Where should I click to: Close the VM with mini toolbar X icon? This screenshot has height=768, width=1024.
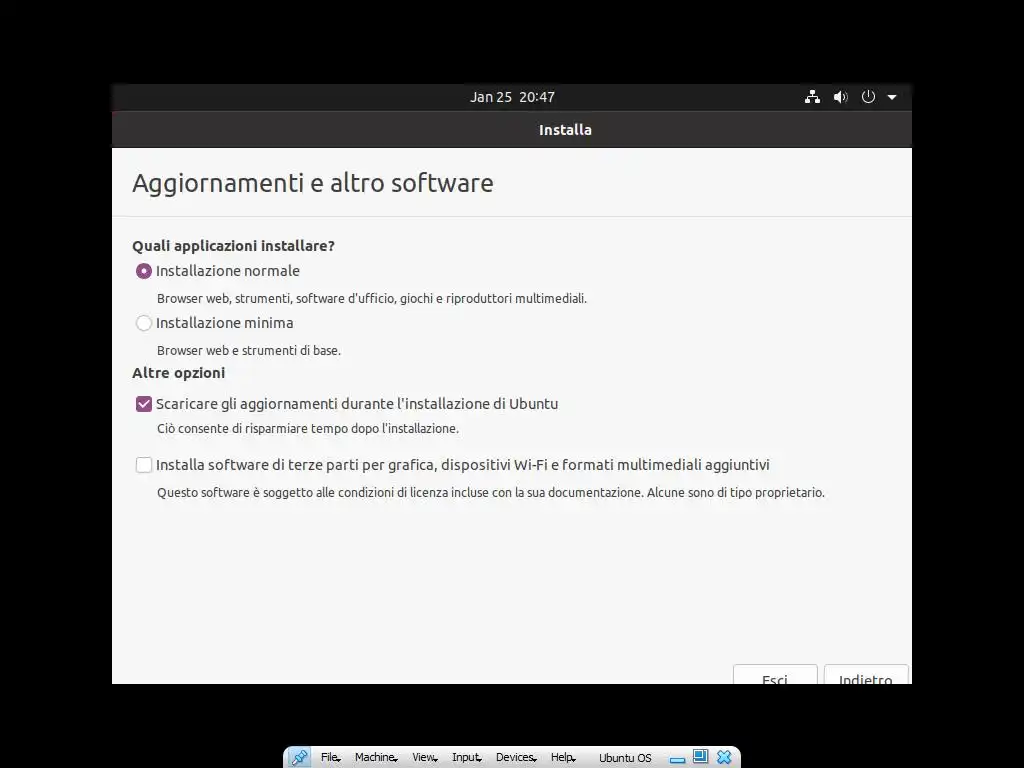(x=724, y=757)
